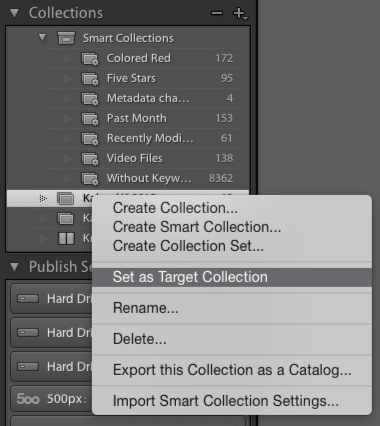Click the Without Keyw… smart collection icon
This screenshot has width=380, height=426.
coord(90,179)
